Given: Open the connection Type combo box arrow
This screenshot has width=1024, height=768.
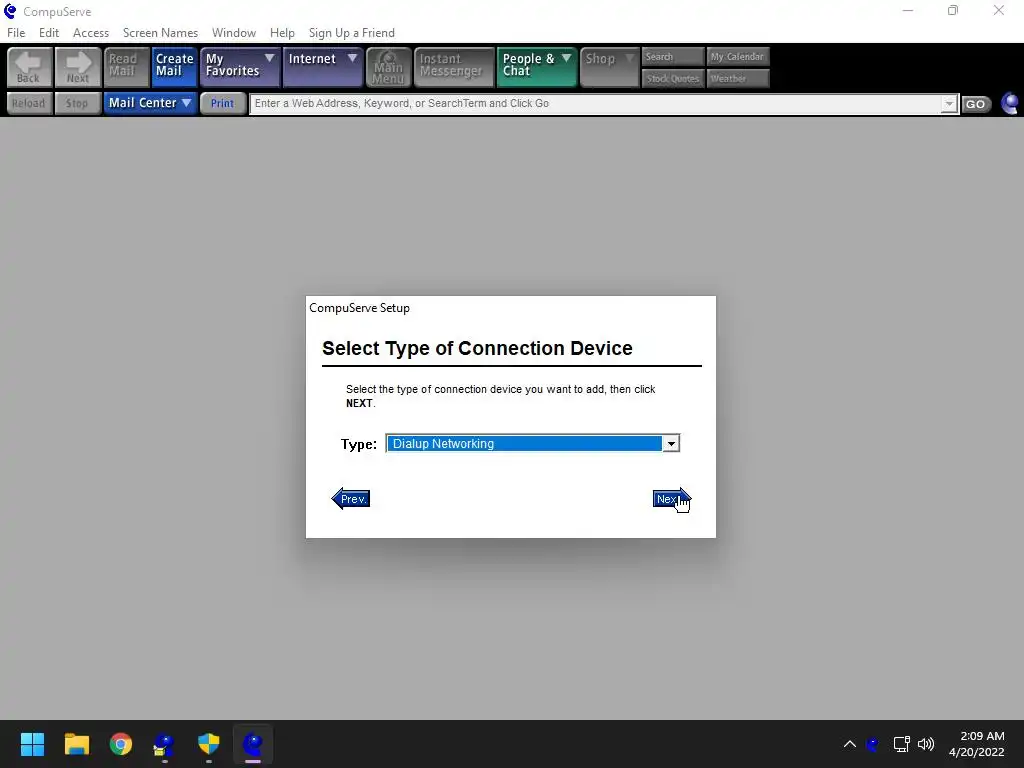Looking at the screenshot, I should (x=671, y=443).
